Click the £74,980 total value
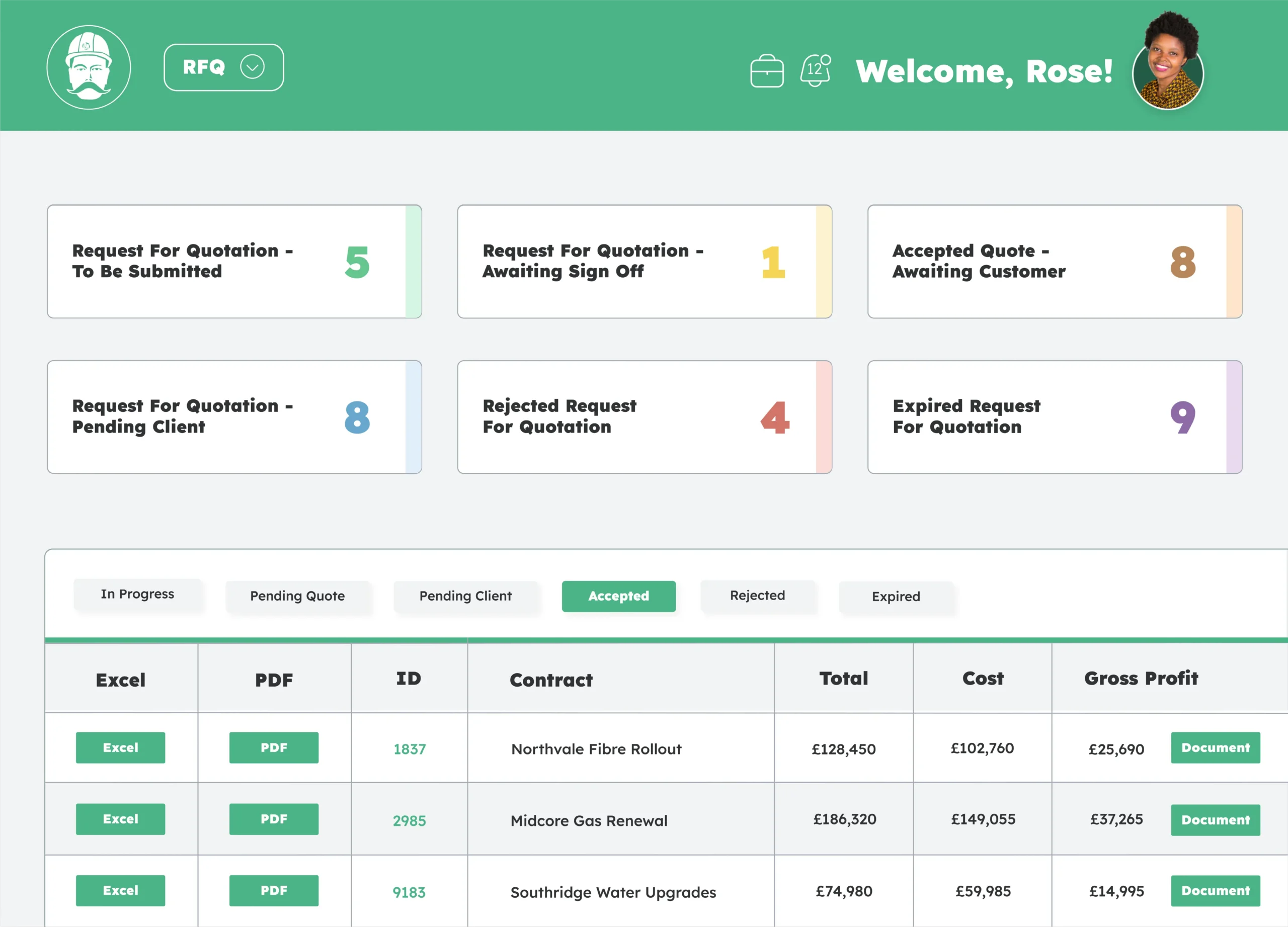 pos(844,891)
